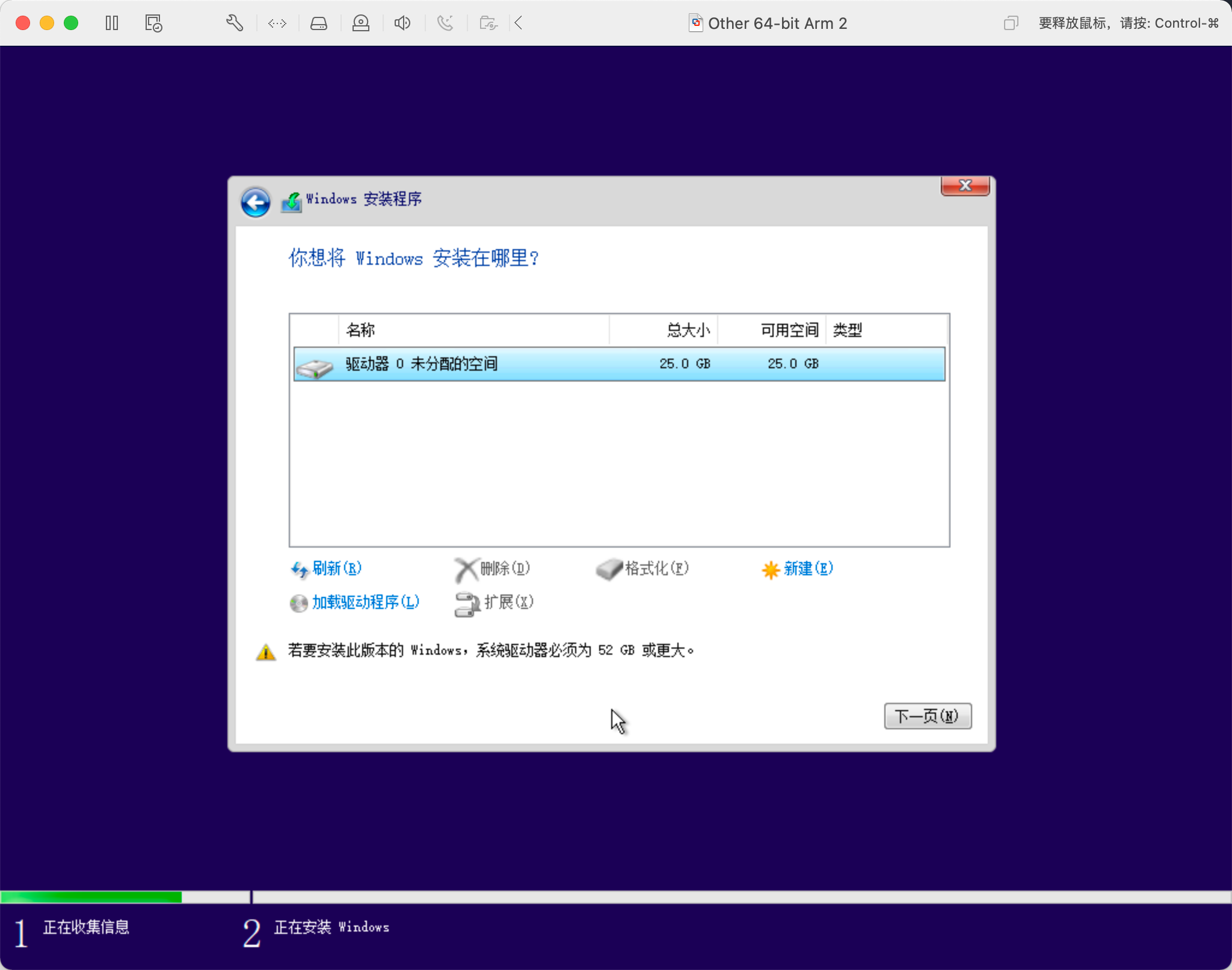Click step 2 正在安装 Windows label

331,927
